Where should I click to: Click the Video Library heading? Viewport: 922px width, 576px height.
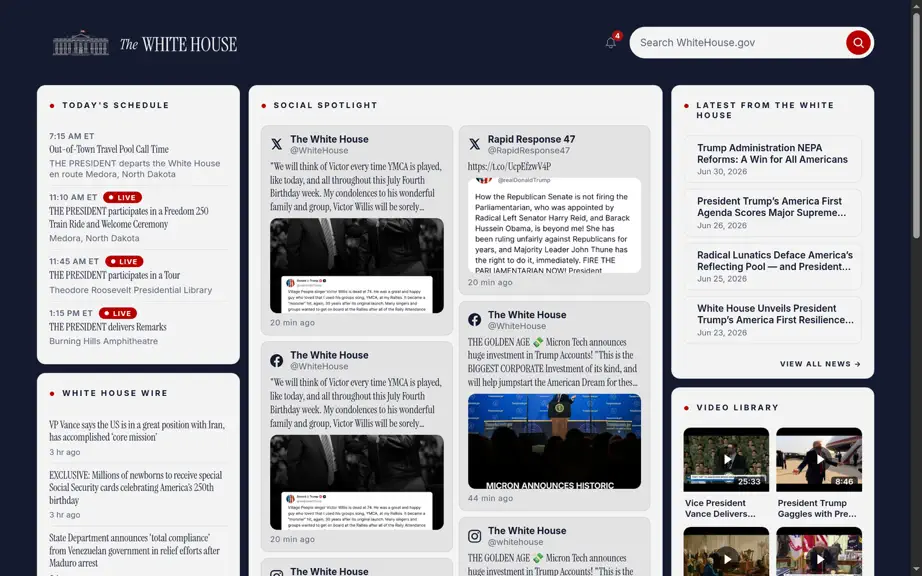[737, 407]
